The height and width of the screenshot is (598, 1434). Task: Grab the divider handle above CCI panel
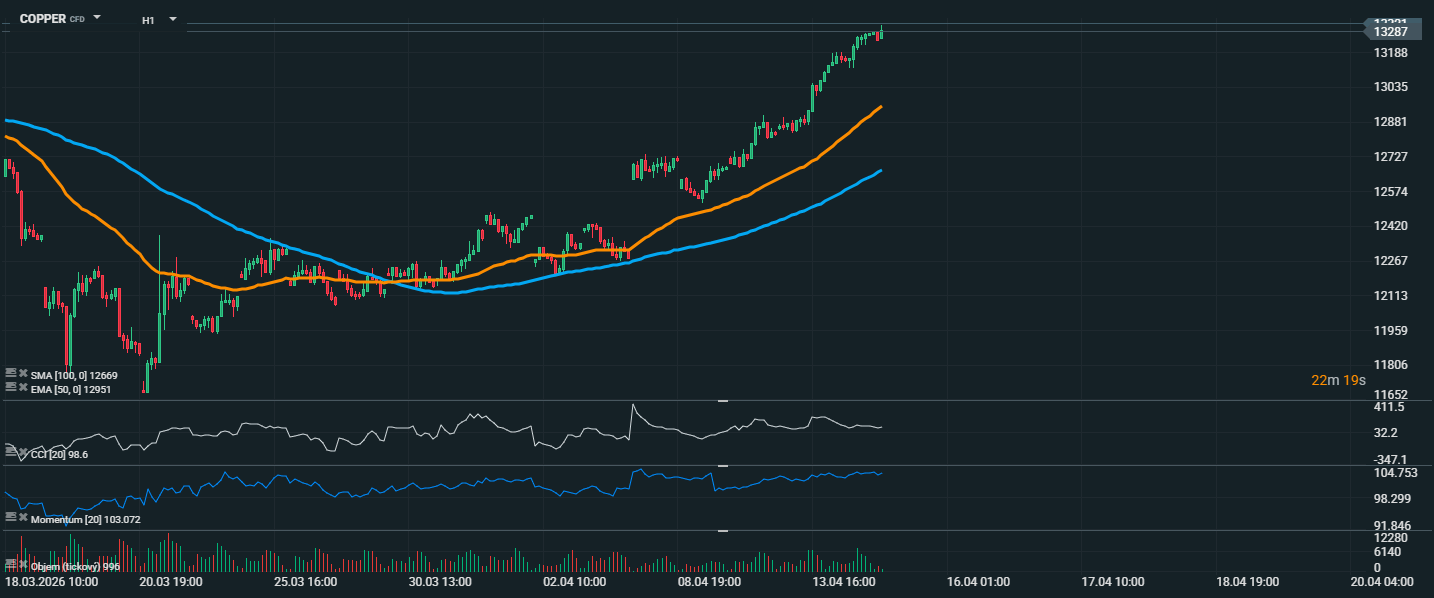pyautogui.click(x=723, y=401)
